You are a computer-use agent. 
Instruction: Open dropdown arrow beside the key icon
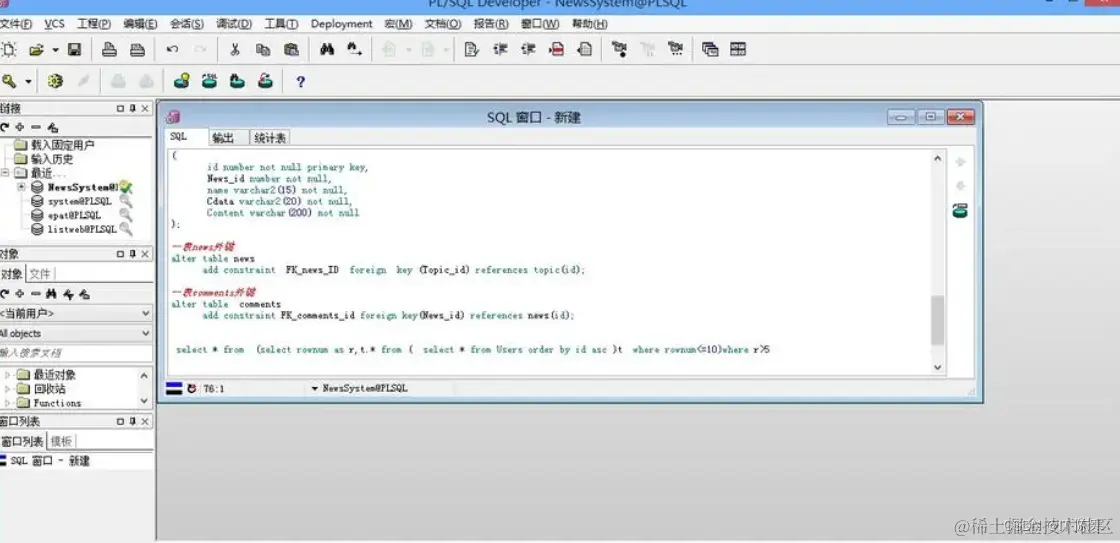(29, 82)
